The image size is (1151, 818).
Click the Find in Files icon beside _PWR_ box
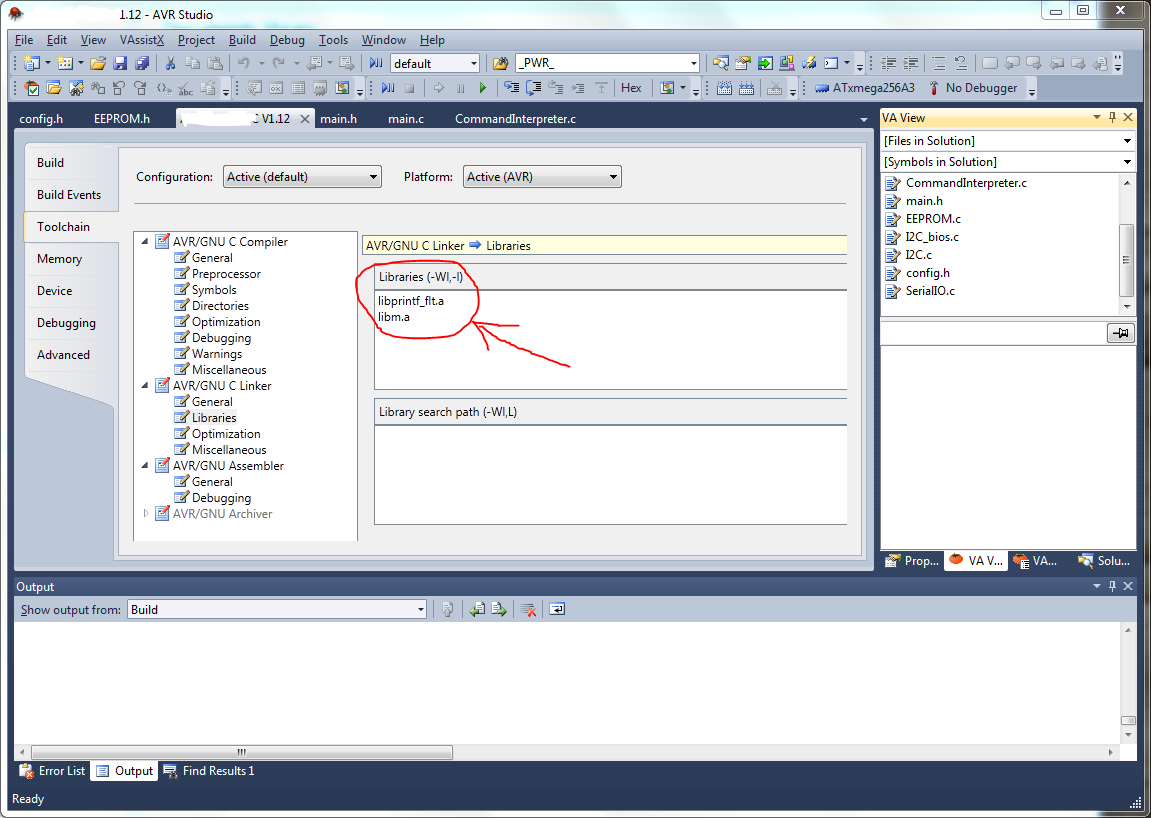tap(501, 63)
